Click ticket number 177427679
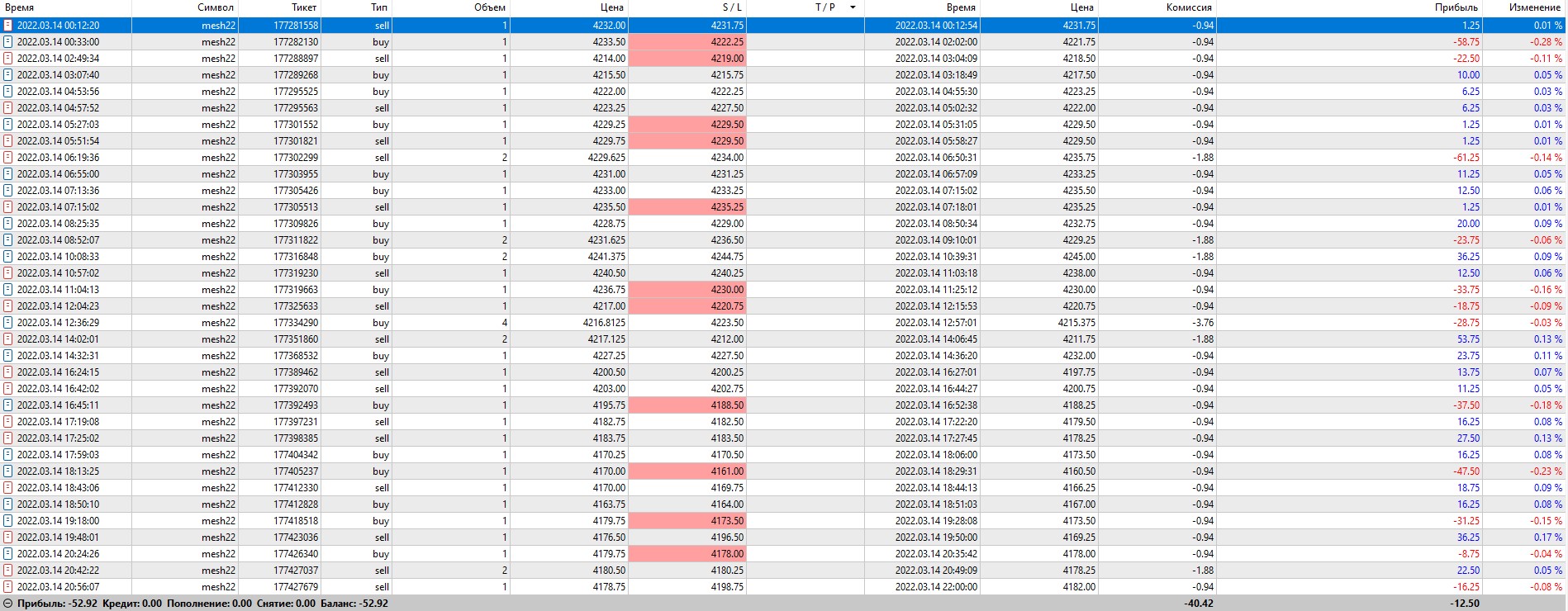The width and height of the screenshot is (1568, 611). [296, 587]
